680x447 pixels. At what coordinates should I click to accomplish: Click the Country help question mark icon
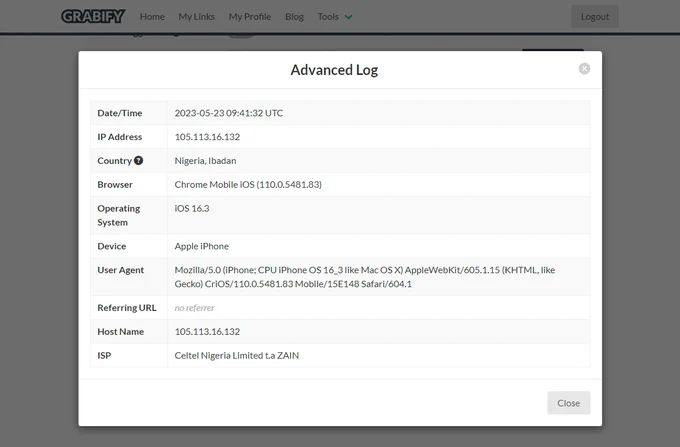coord(138,160)
